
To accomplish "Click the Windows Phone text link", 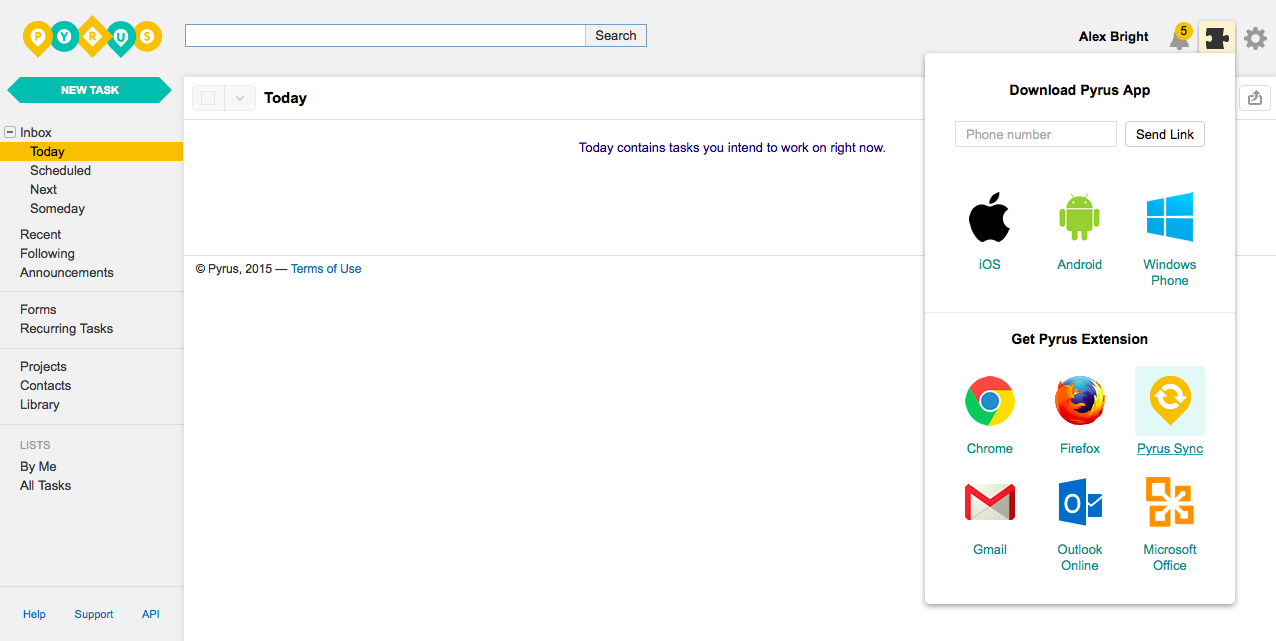I will [x=1170, y=273].
